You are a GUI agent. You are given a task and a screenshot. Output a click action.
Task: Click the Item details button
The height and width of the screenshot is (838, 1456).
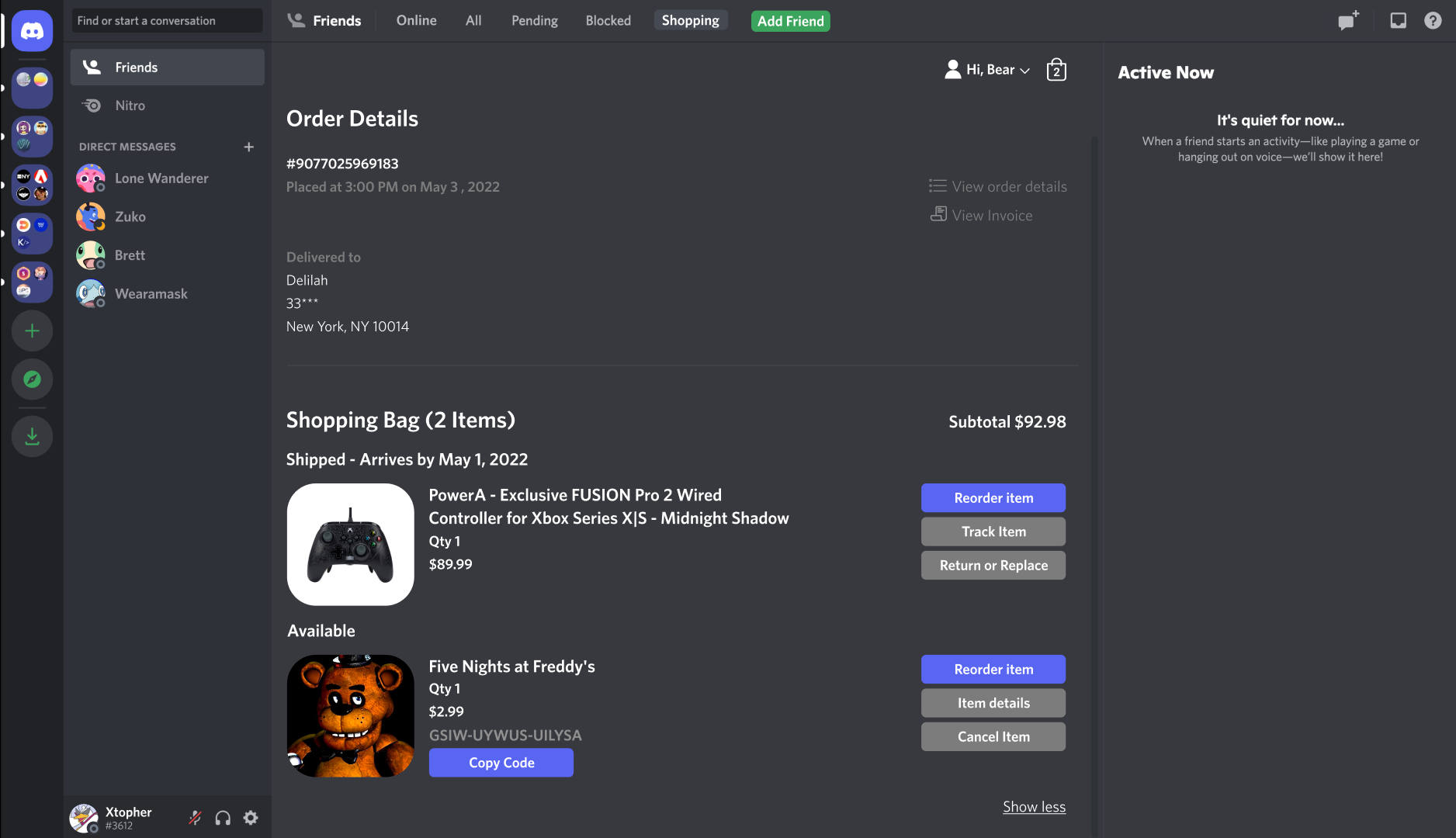coord(993,703)
